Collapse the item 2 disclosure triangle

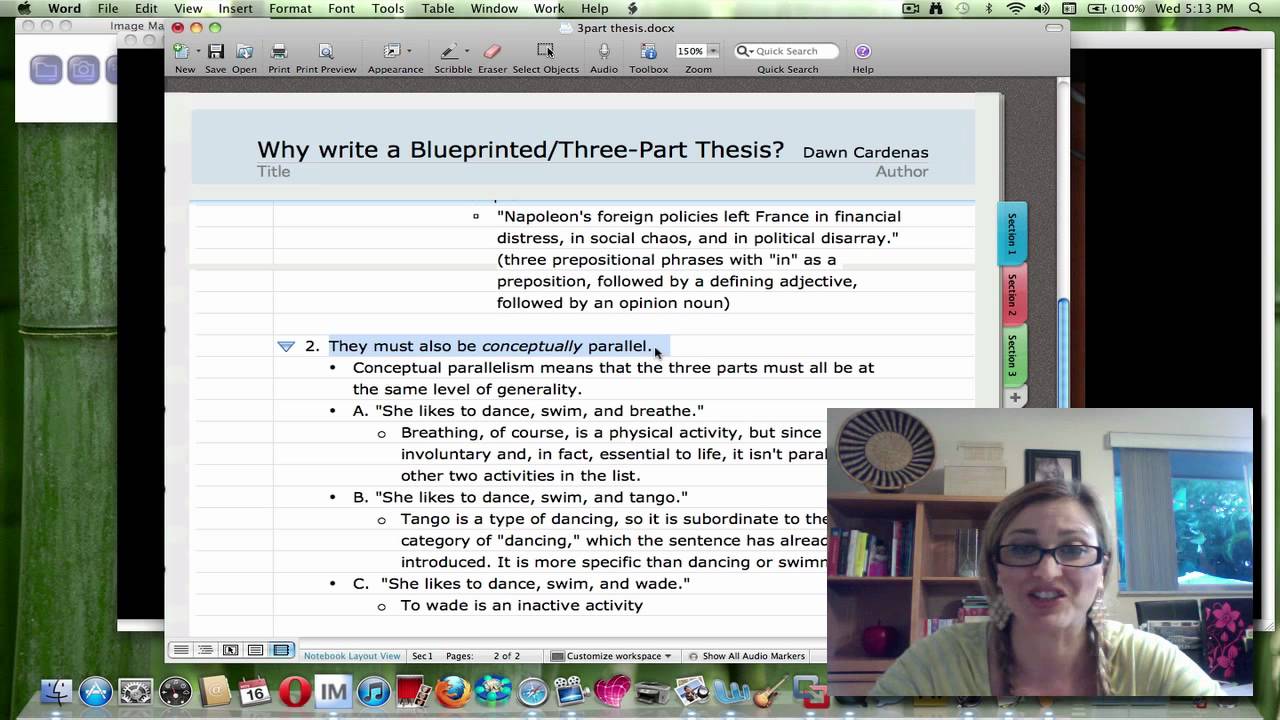(286, 346)
